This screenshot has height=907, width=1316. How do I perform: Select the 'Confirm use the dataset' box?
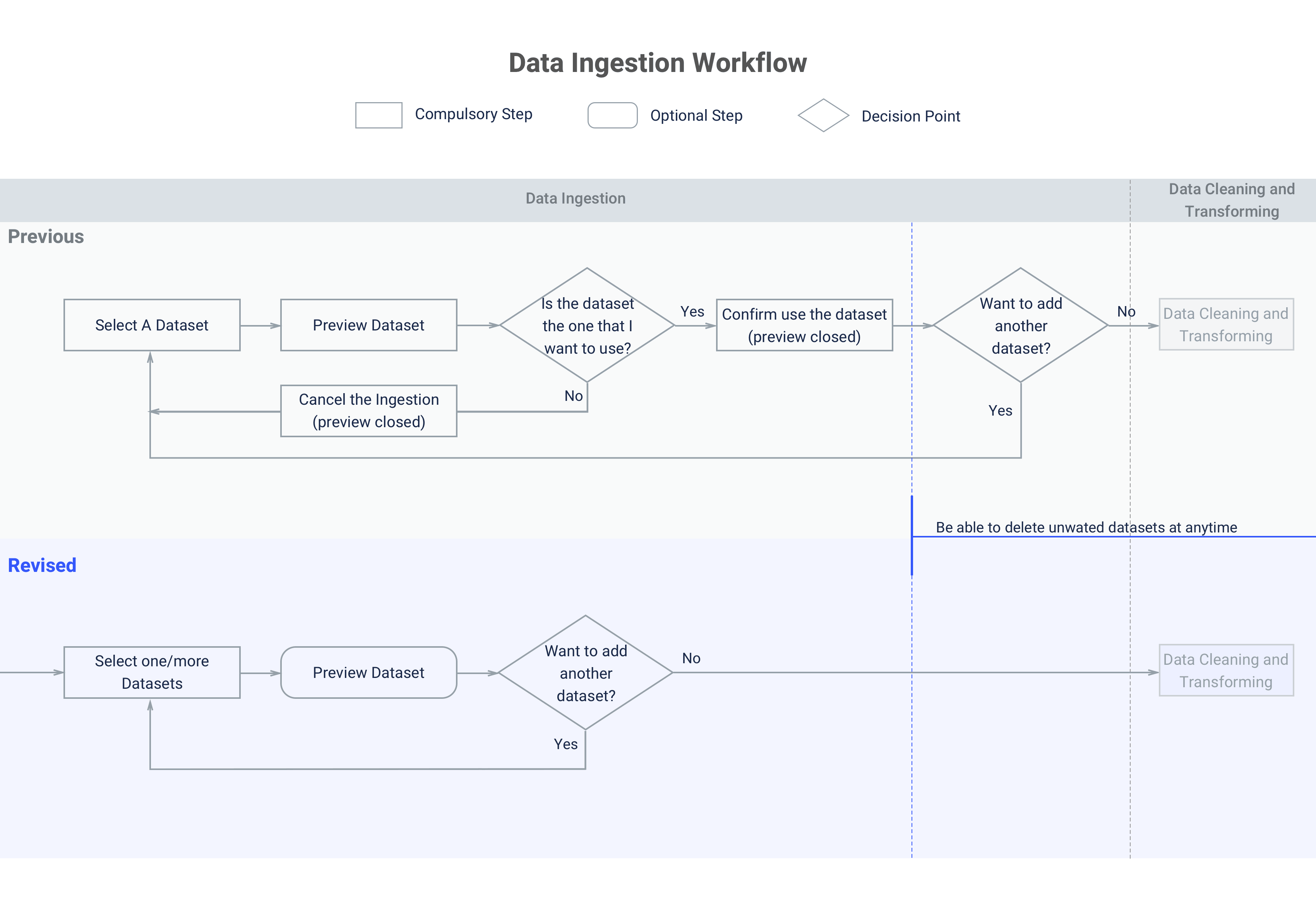(804, 325)
